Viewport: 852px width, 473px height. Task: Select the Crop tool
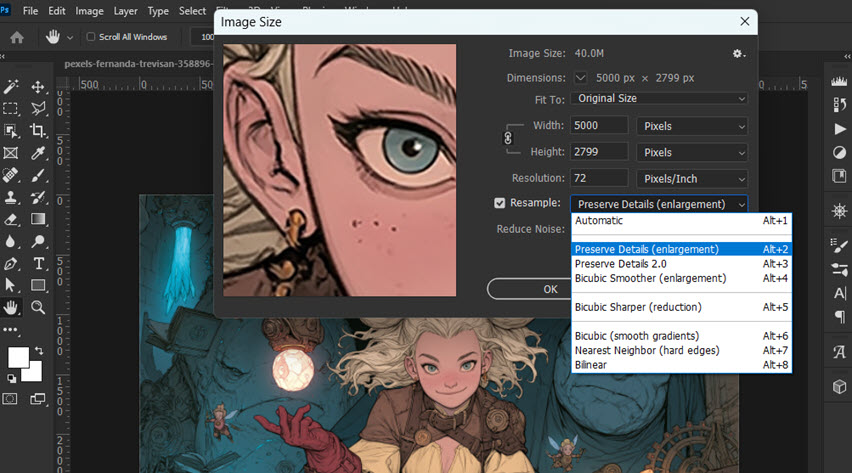click(37, 130)
